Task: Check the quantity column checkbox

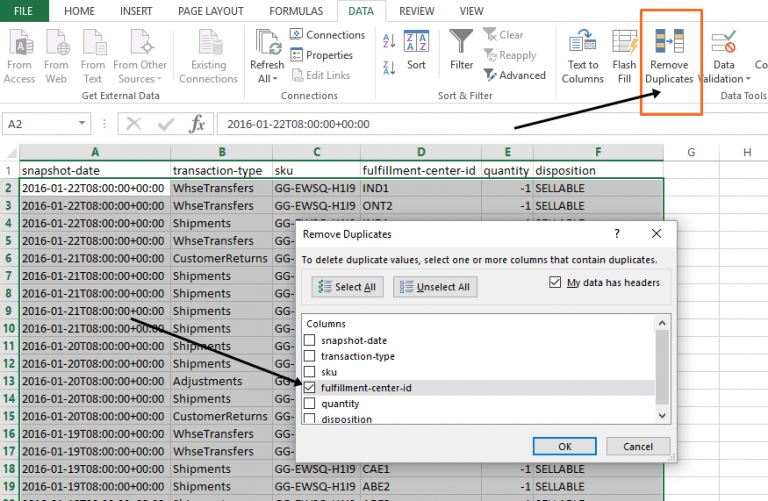Action: [310, 403]
